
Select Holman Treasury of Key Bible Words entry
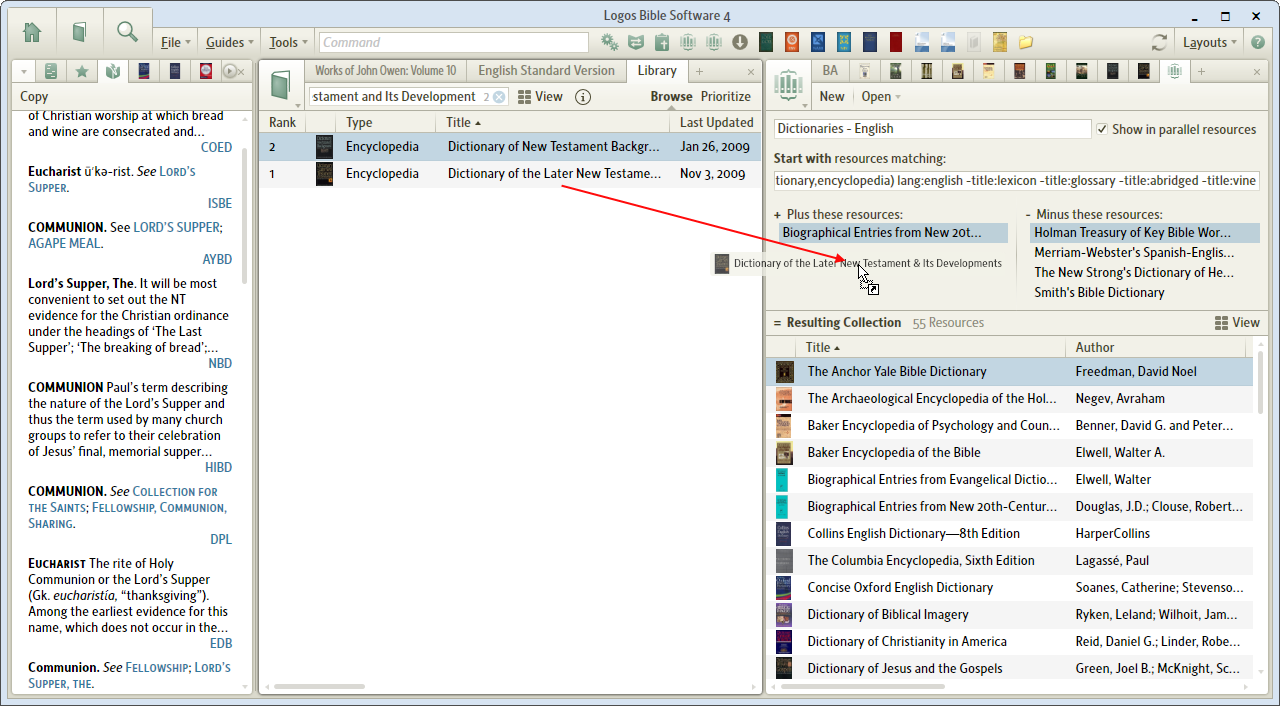pos(1145,232)
